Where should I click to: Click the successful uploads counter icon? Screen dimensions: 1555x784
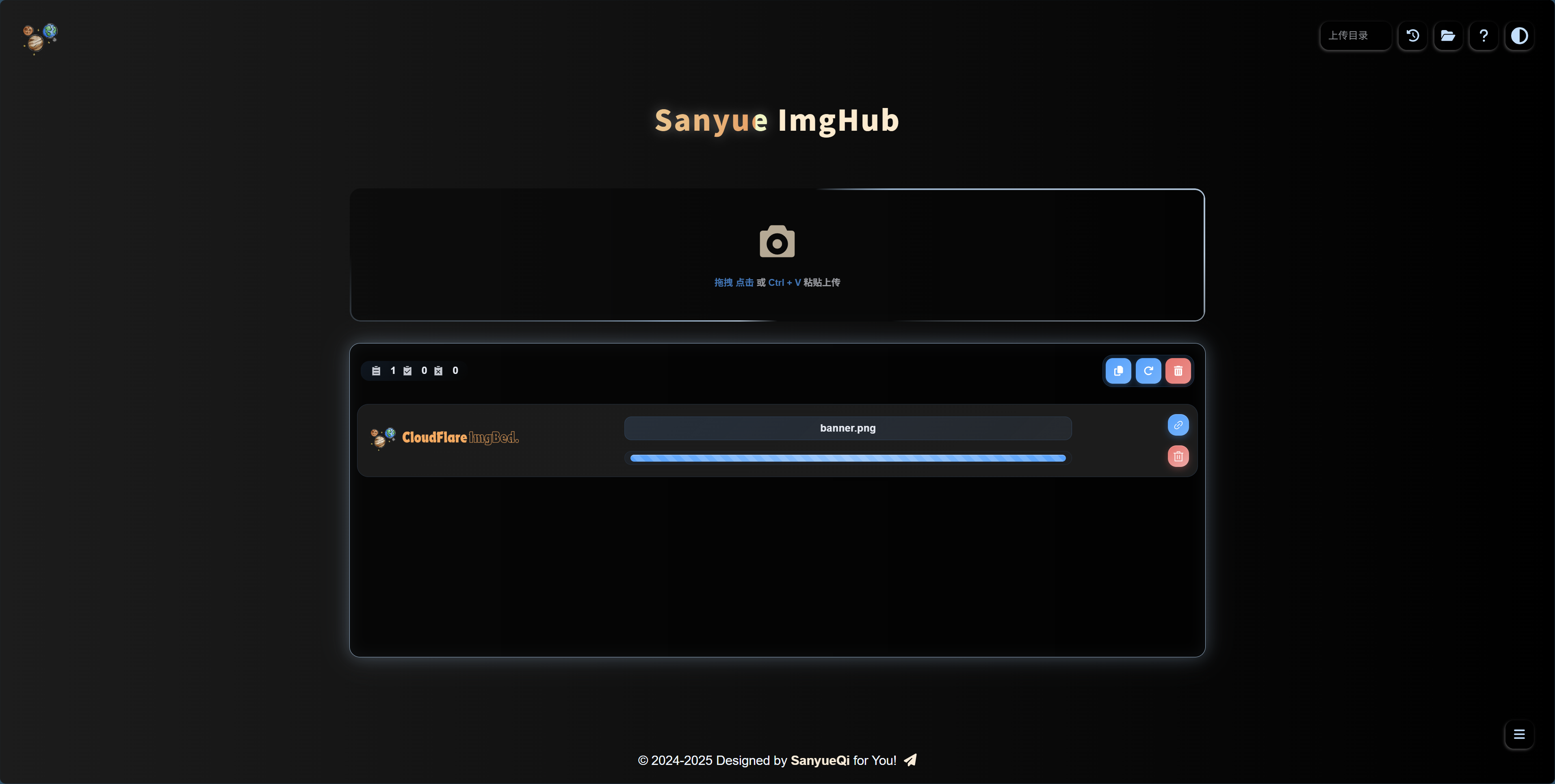[407, 371]
